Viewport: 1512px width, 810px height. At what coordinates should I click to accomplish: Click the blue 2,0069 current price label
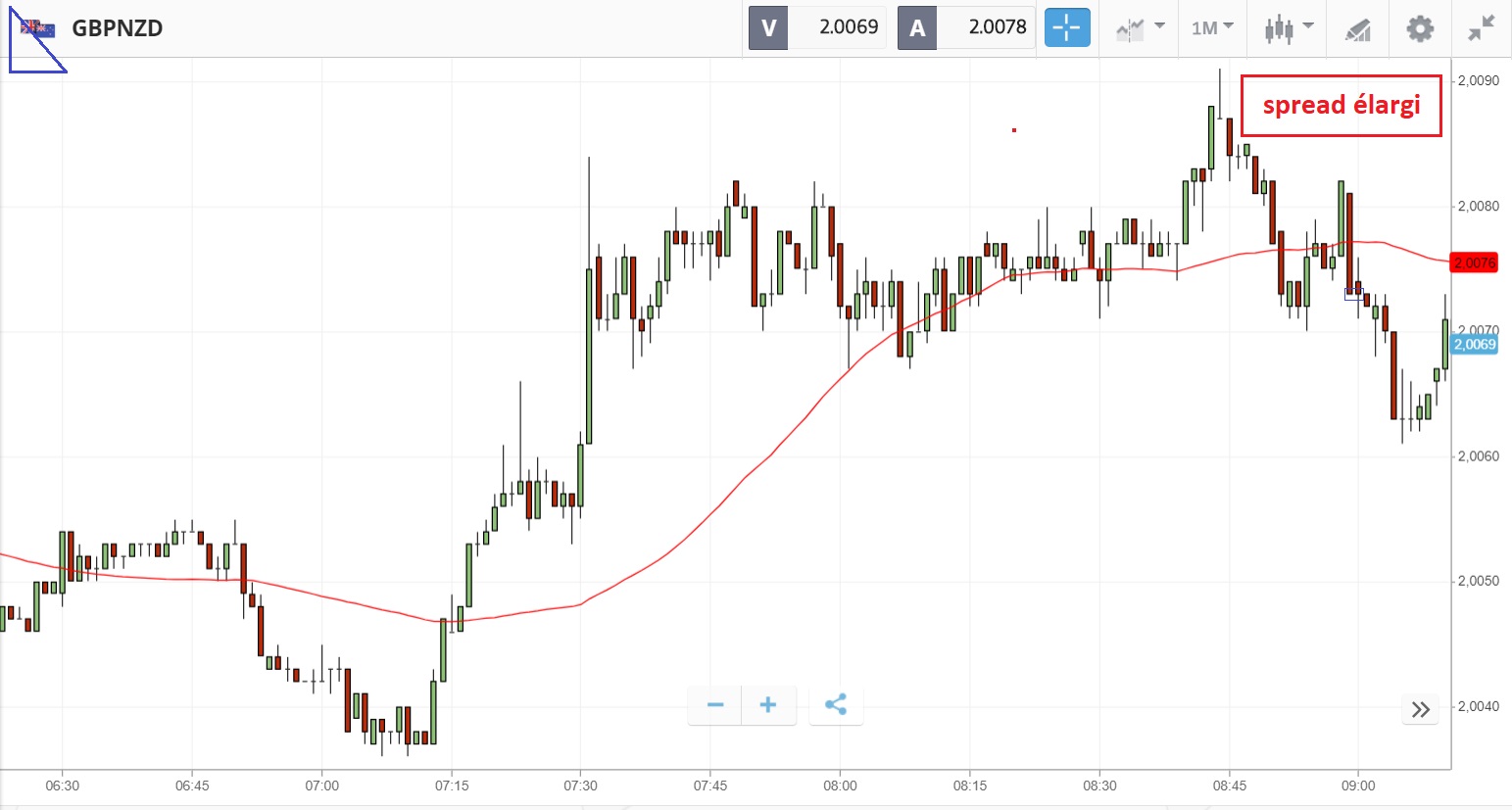1474,344
